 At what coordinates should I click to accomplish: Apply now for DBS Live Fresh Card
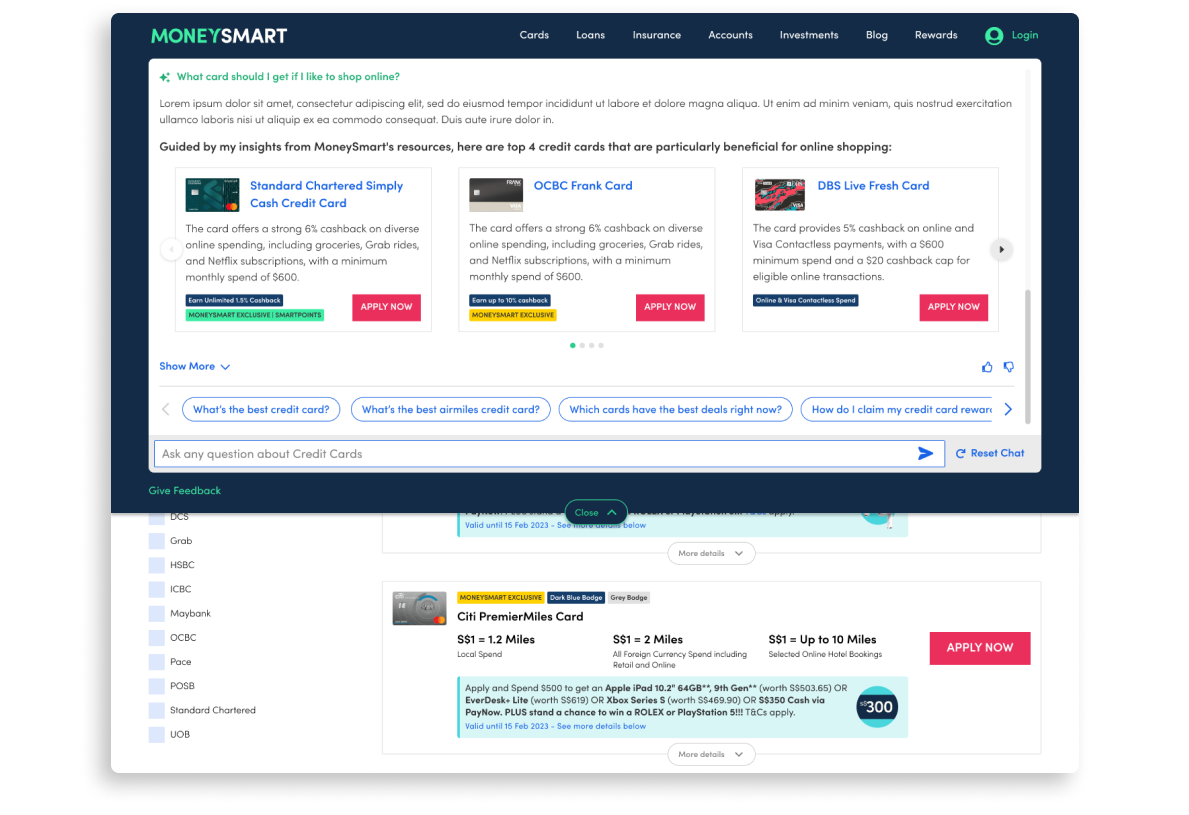(954, 307)
